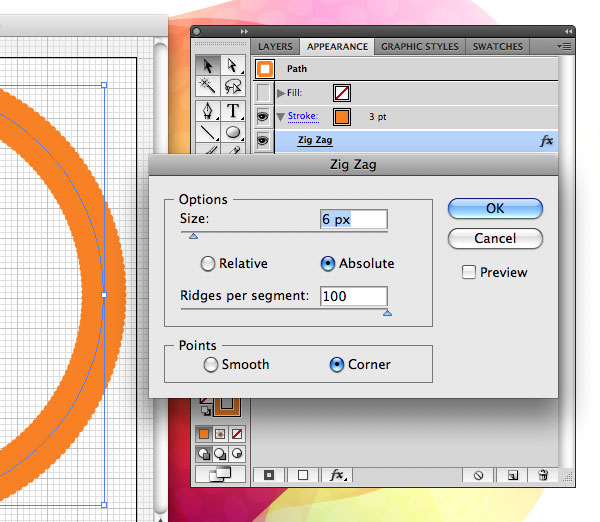Screen dimensions: 600x522
Task: Expand the Fill attribute triangle
Action: click(281, 93)
